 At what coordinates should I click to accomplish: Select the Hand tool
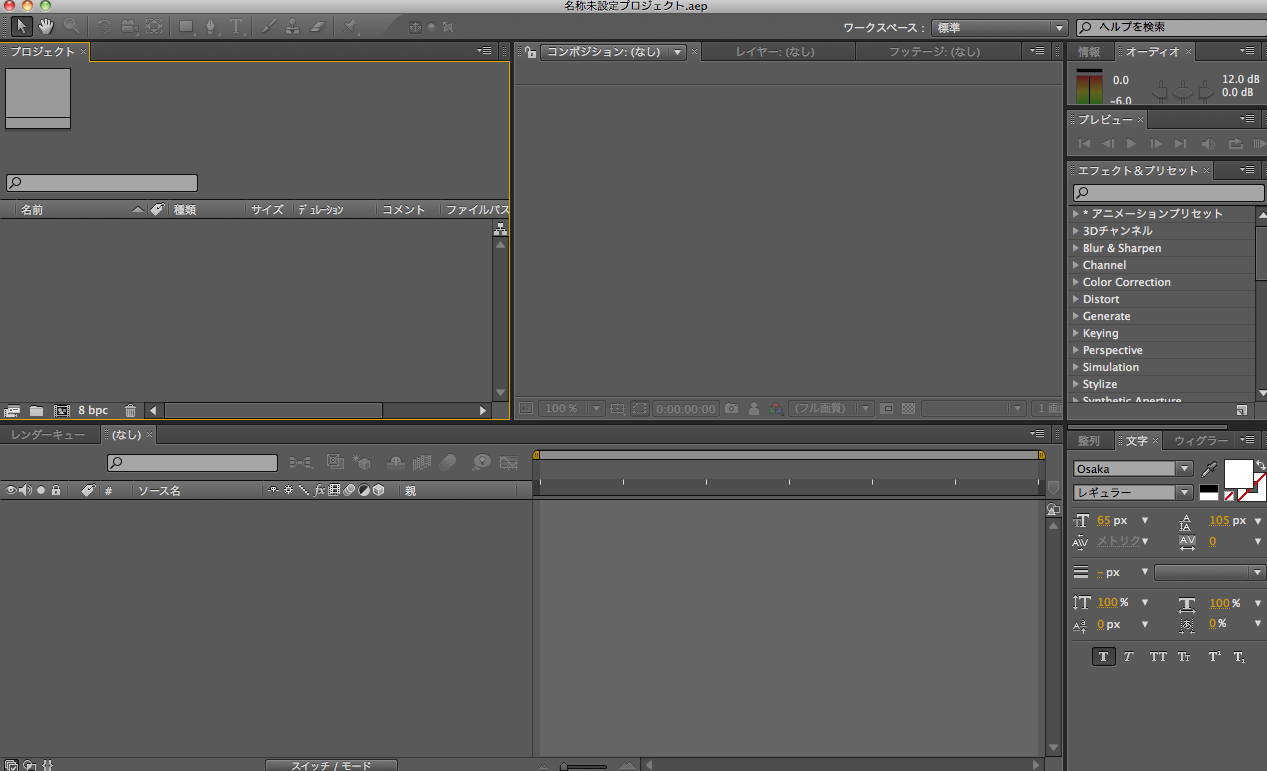point(46,26)
